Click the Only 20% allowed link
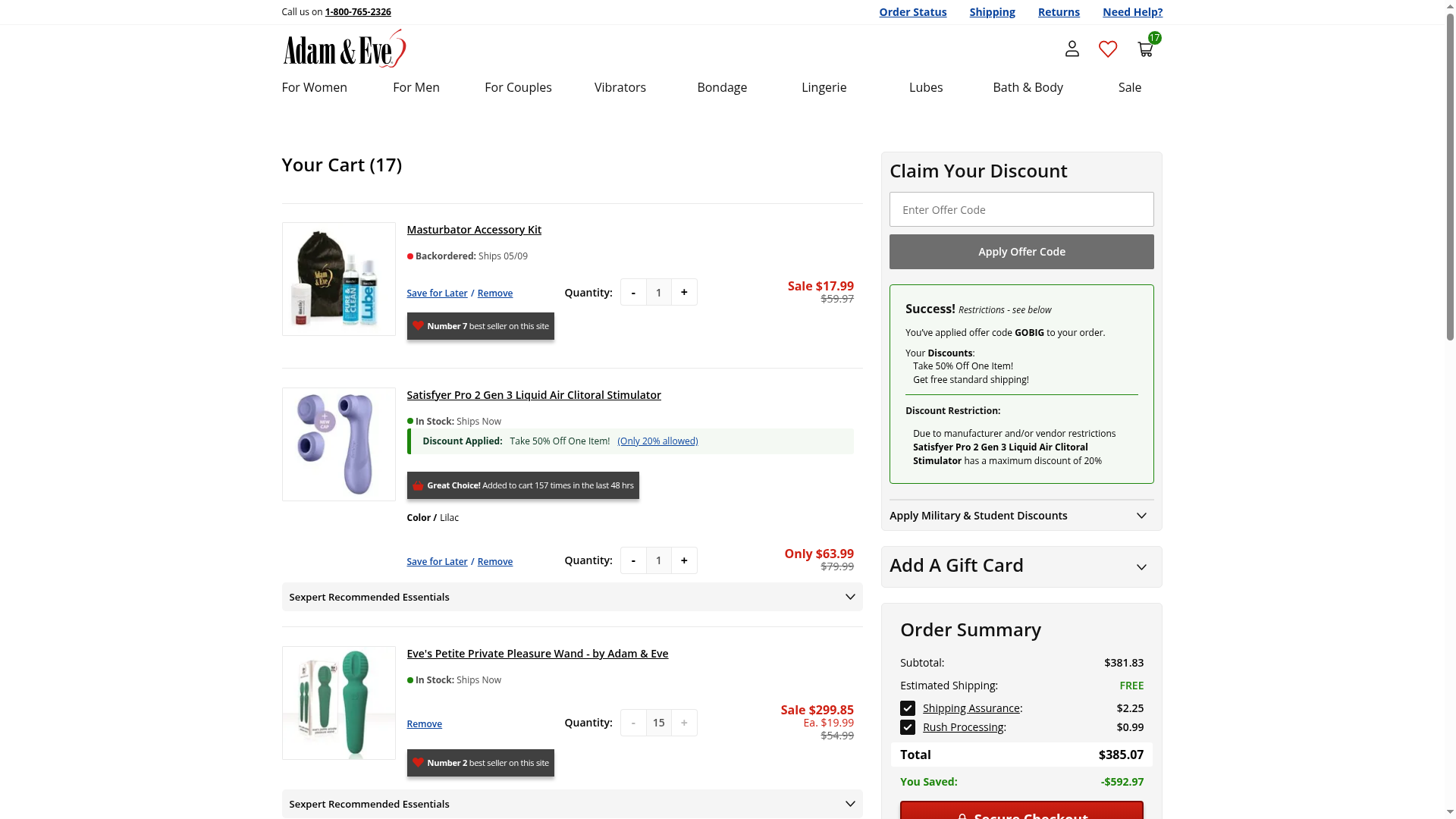The height and width of the screenshot is (819, 1456). point(657,441)
